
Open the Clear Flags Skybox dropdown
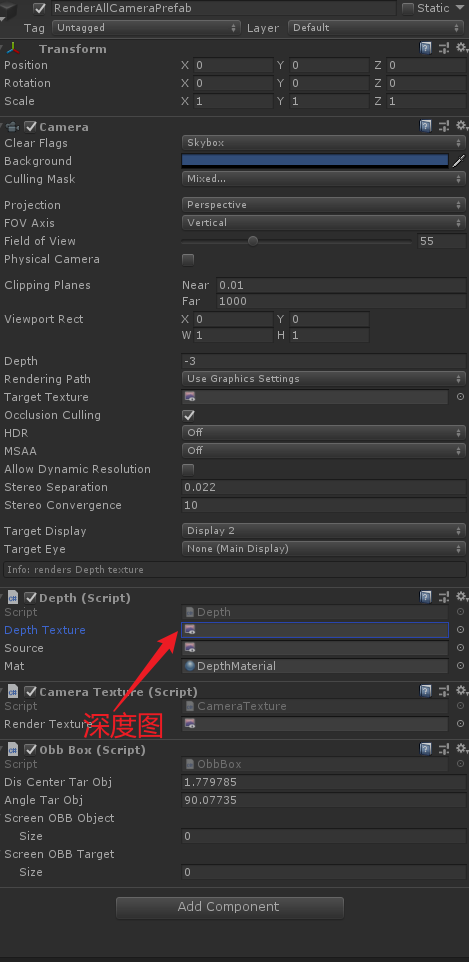324,142
